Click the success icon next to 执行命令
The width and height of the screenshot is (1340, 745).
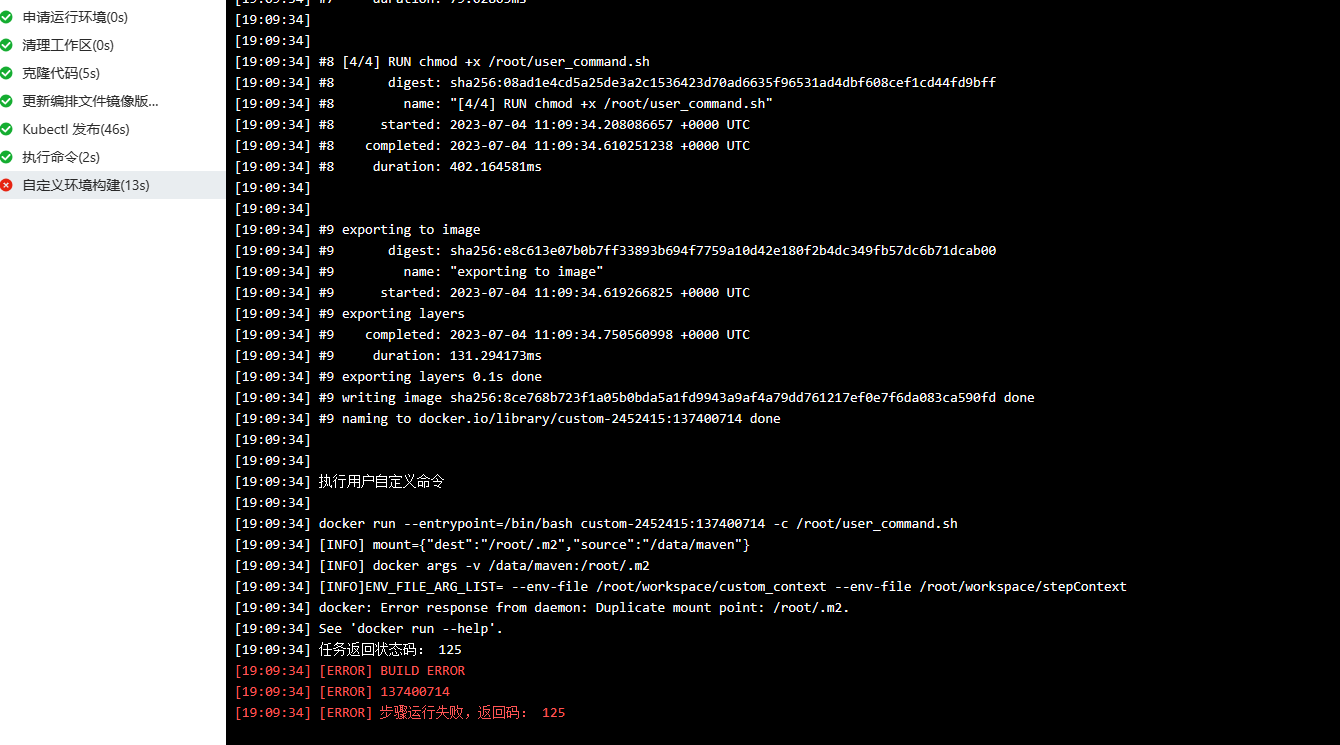pos(7,157)
